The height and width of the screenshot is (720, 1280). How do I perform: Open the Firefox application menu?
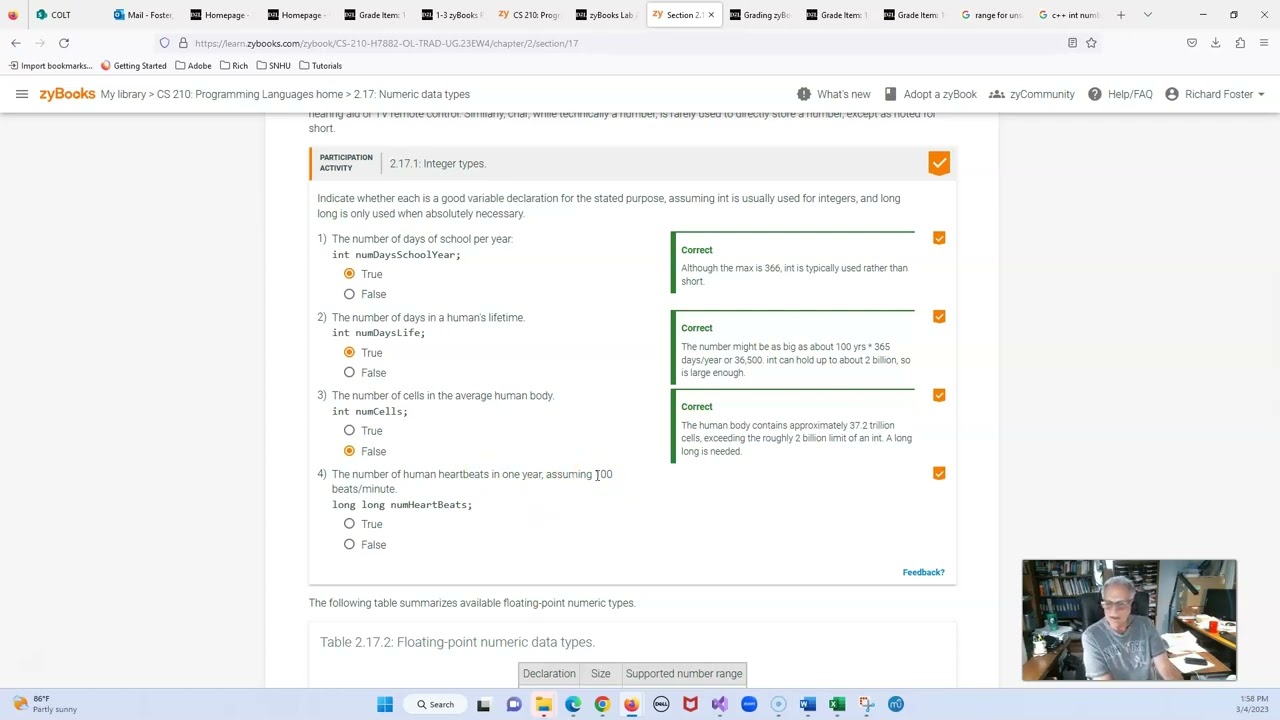tap(1264, 43)
